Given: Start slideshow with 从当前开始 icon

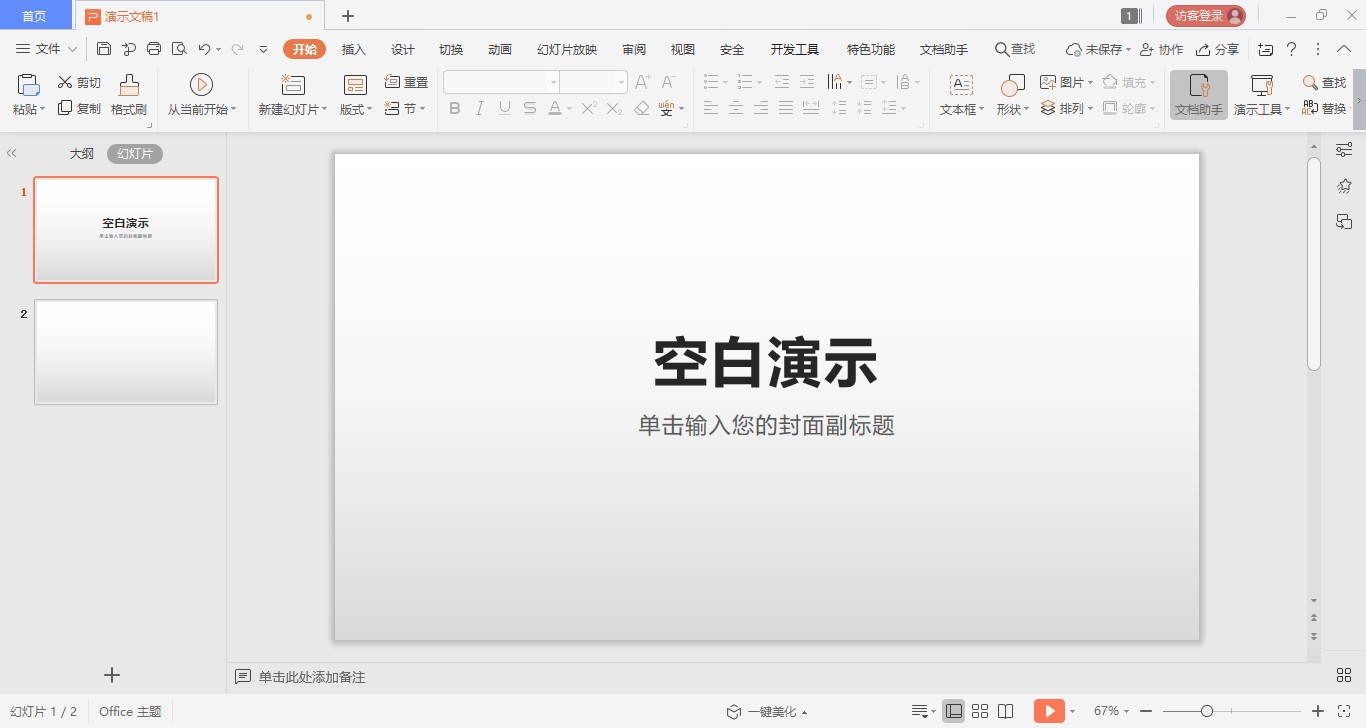Looking at the screenshot, I should pyautogui.click(x=201, y=95).
